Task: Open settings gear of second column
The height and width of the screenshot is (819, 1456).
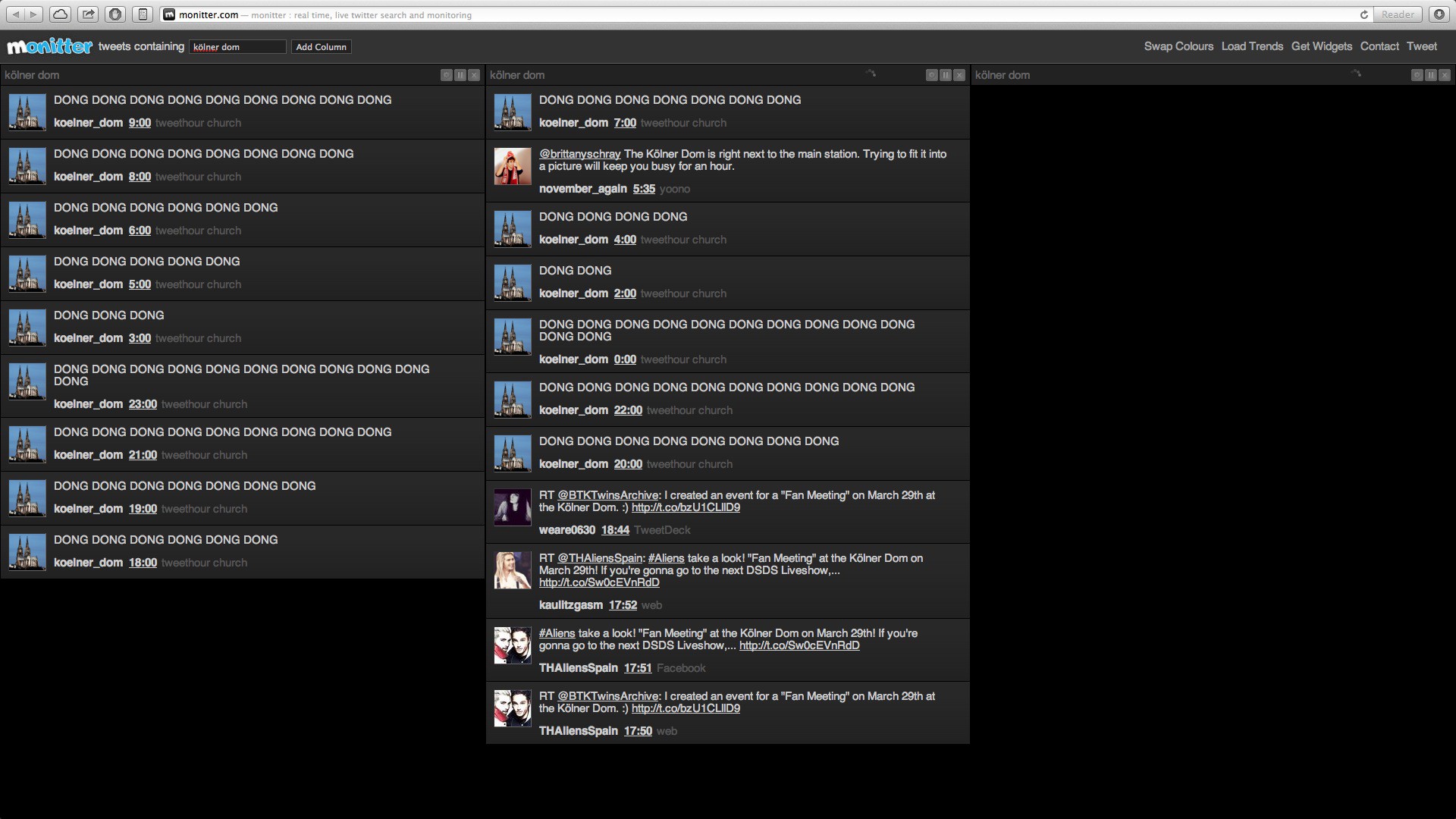Action: 932,75
